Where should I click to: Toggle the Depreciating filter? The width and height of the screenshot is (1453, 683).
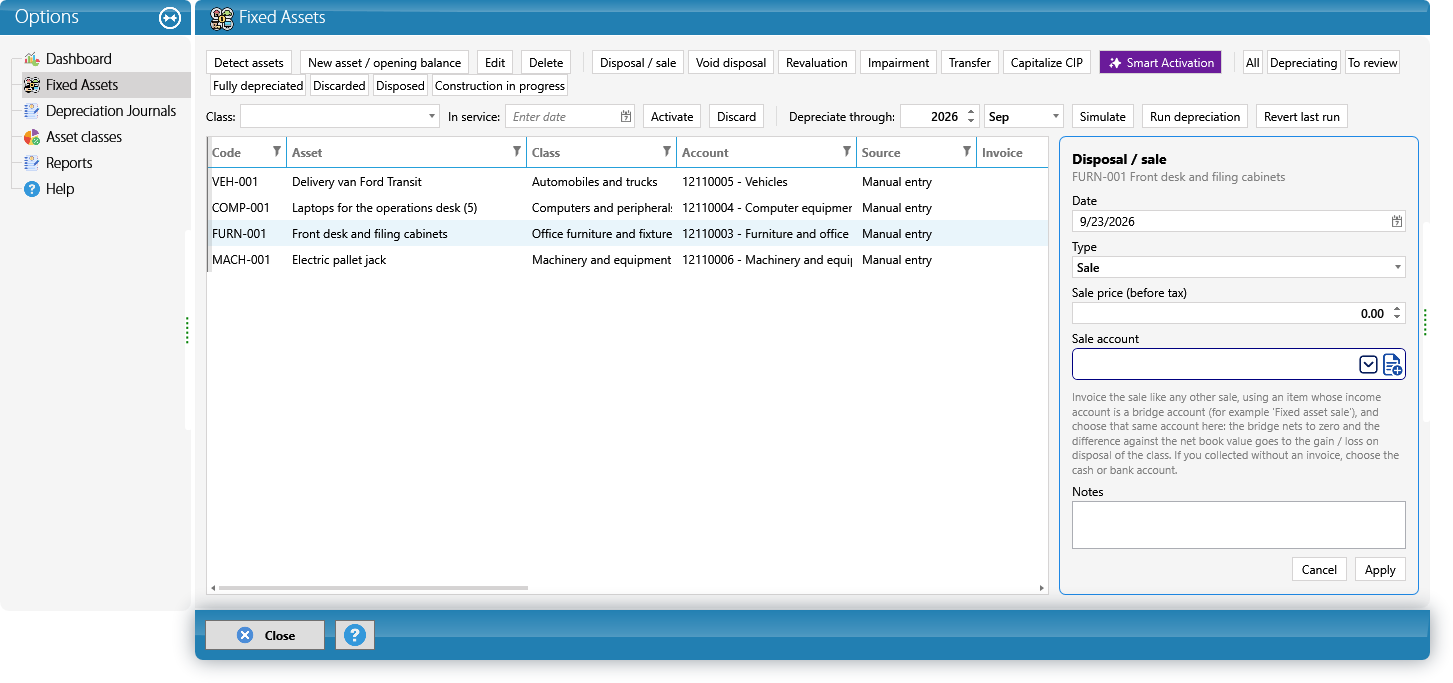pyautogui.click(x=1303, y=62)
